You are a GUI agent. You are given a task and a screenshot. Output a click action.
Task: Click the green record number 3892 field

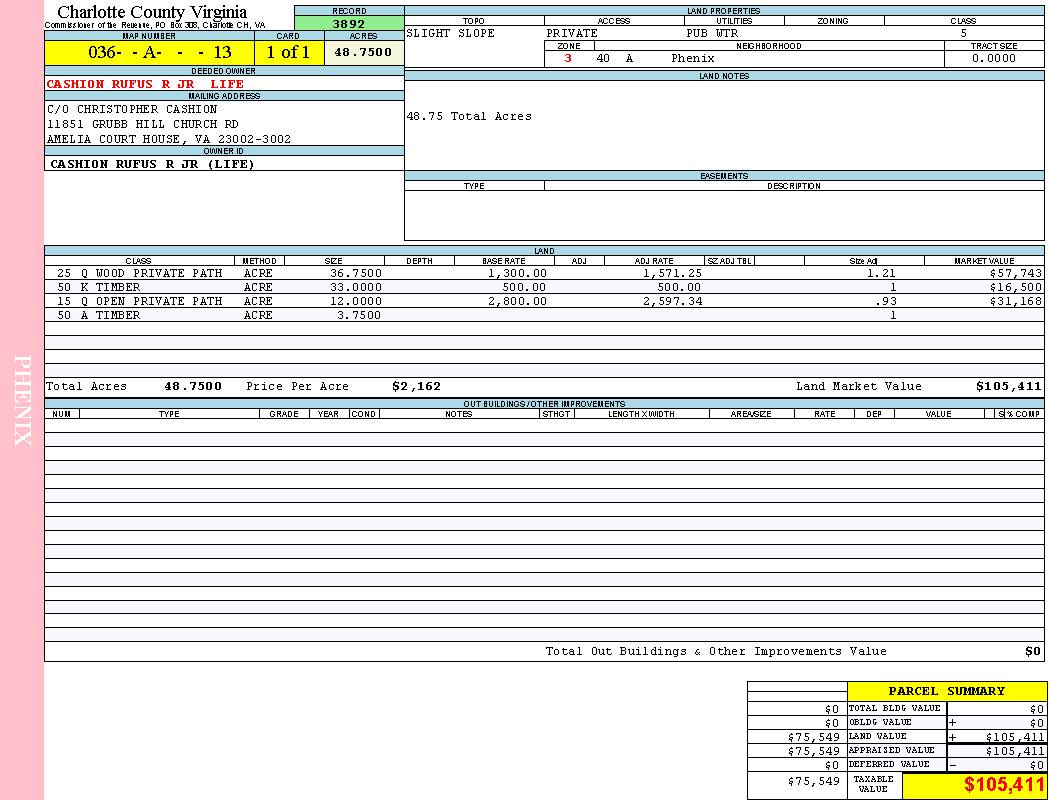[x=349, y=24]
